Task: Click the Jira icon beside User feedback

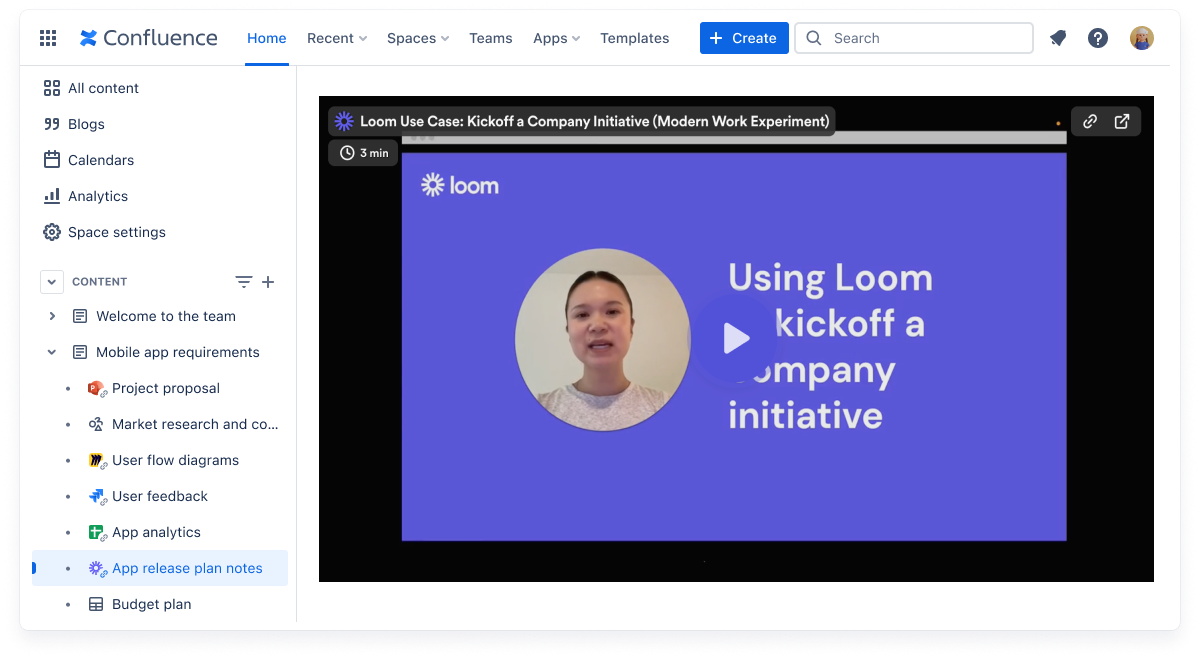Action: click(97, 496)
